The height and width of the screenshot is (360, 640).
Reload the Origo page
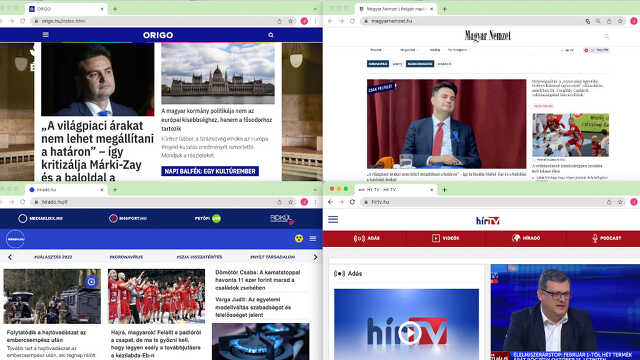[x=23, y=21]
